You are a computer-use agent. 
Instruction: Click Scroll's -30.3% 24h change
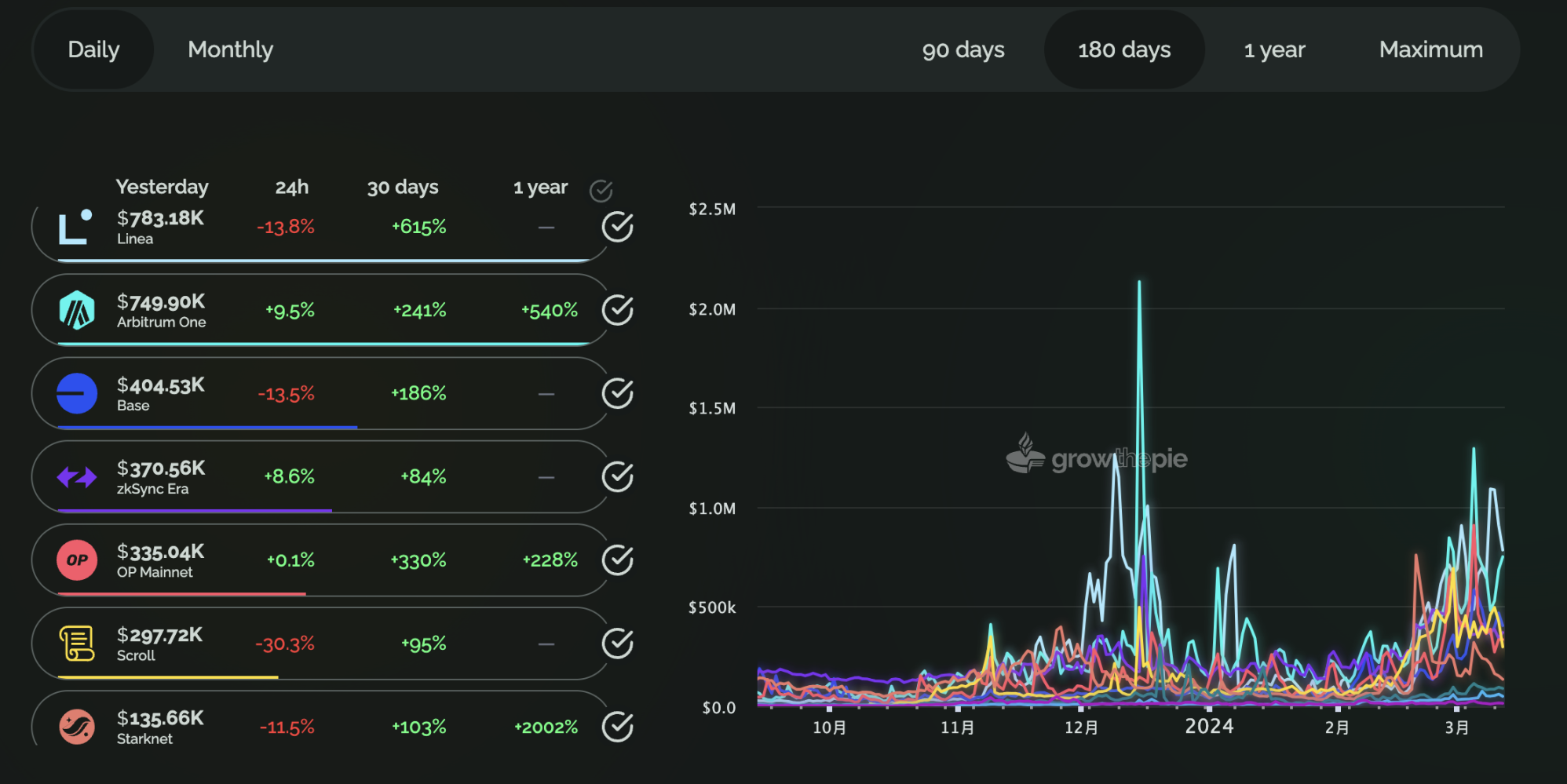pos(285,644)
